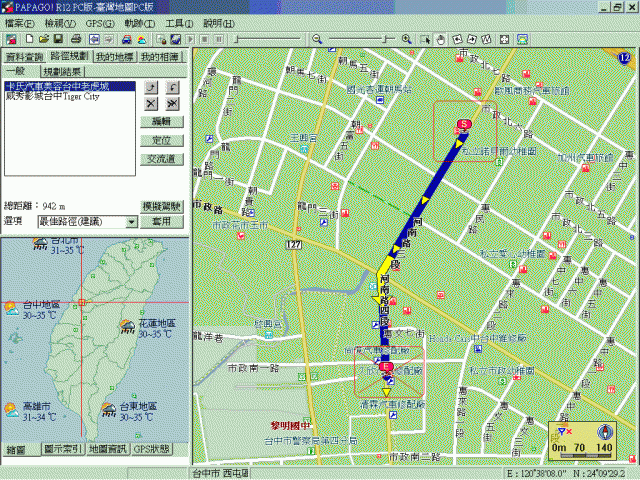640x480 pixels.
Task: Click the printer icon in toolbar
Action: (x=76, y=39)
